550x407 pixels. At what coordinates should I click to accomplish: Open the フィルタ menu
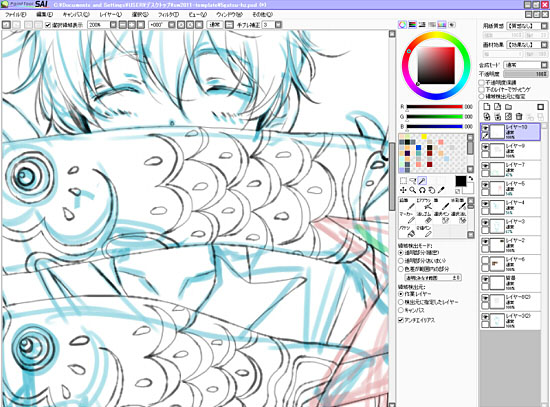(168, 15)
